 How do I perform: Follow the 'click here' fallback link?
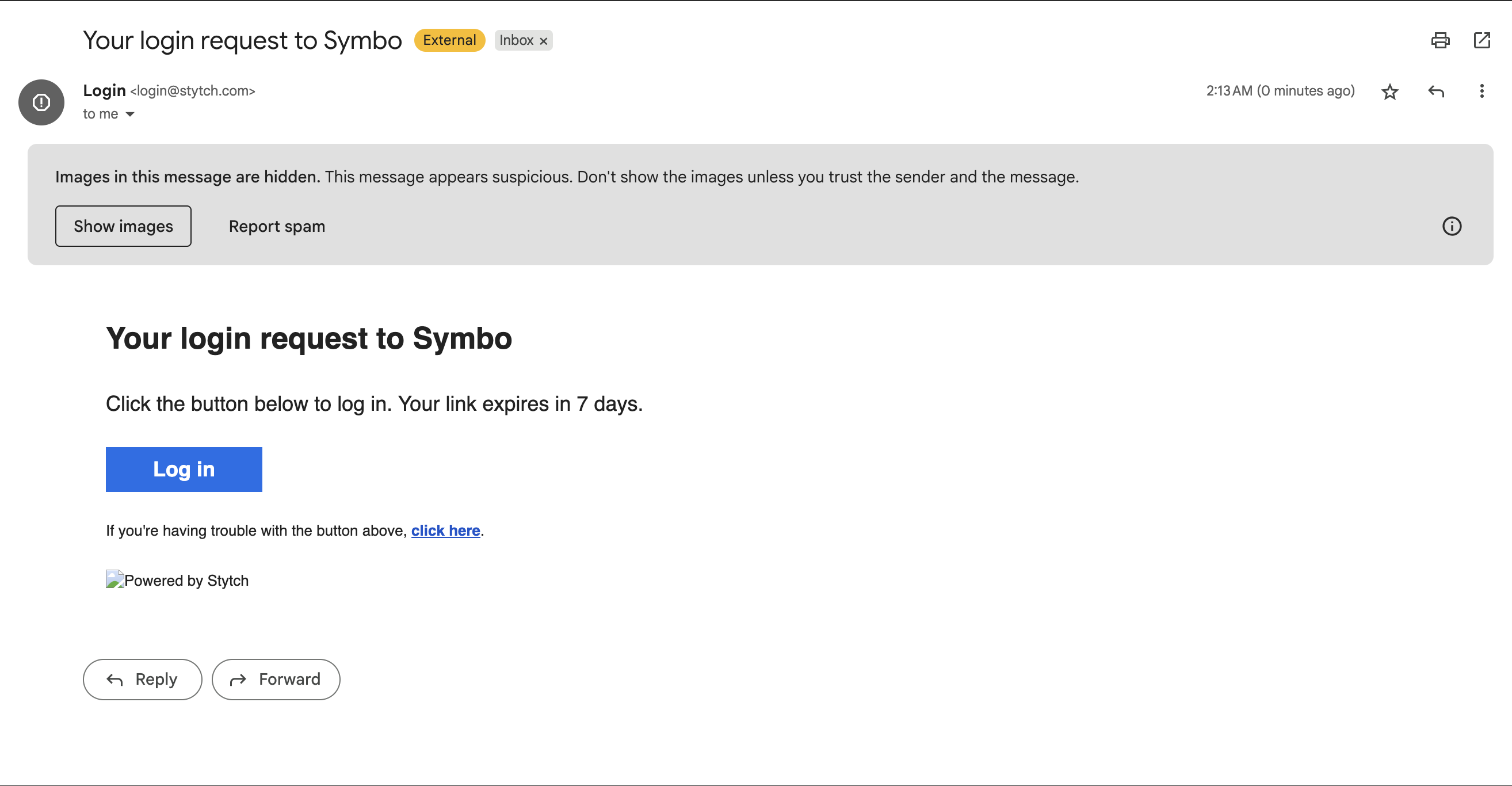[x=445, y=531]
